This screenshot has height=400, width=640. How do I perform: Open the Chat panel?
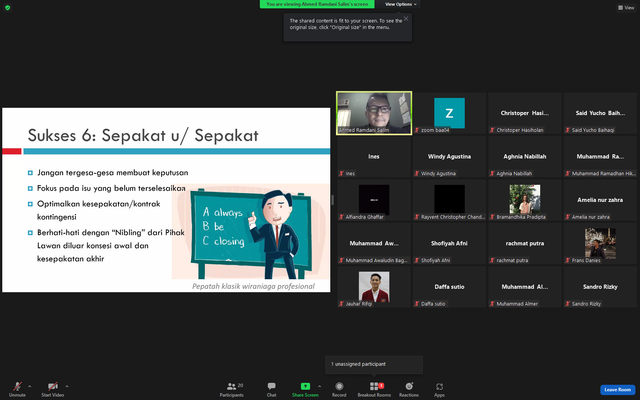pos(271,389)
